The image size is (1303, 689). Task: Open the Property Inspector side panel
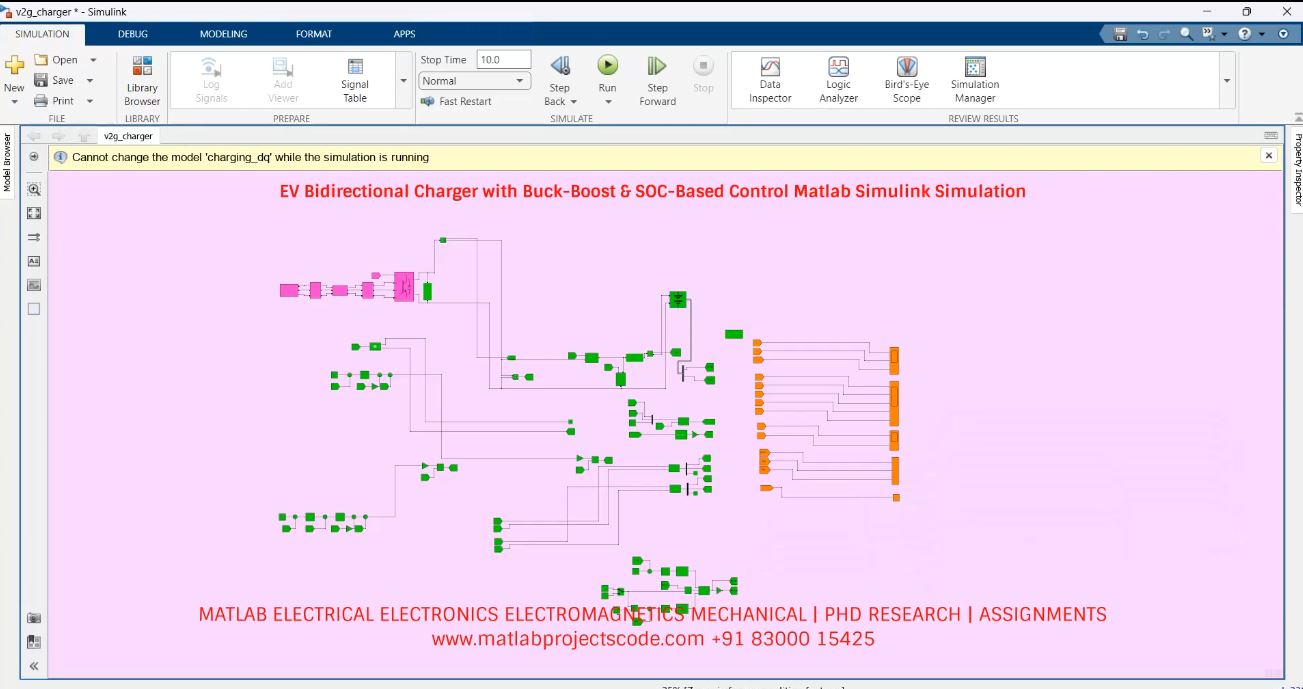pos(1297,169)
